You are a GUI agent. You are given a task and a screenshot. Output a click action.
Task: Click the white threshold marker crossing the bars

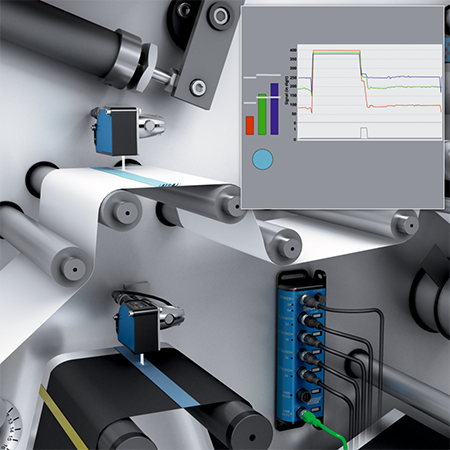pos(268,97)
